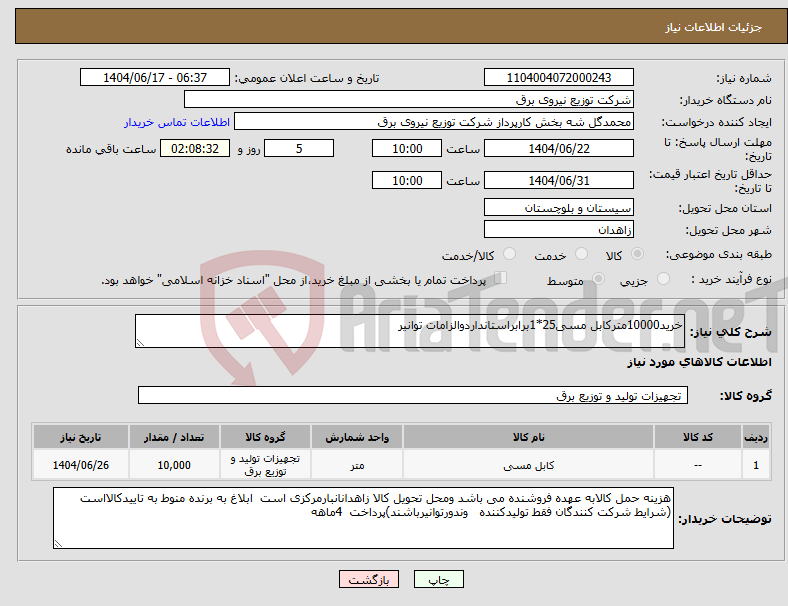Click the need date cell 1404/06/26
The image size is (788, 606).
pos(81,465)
